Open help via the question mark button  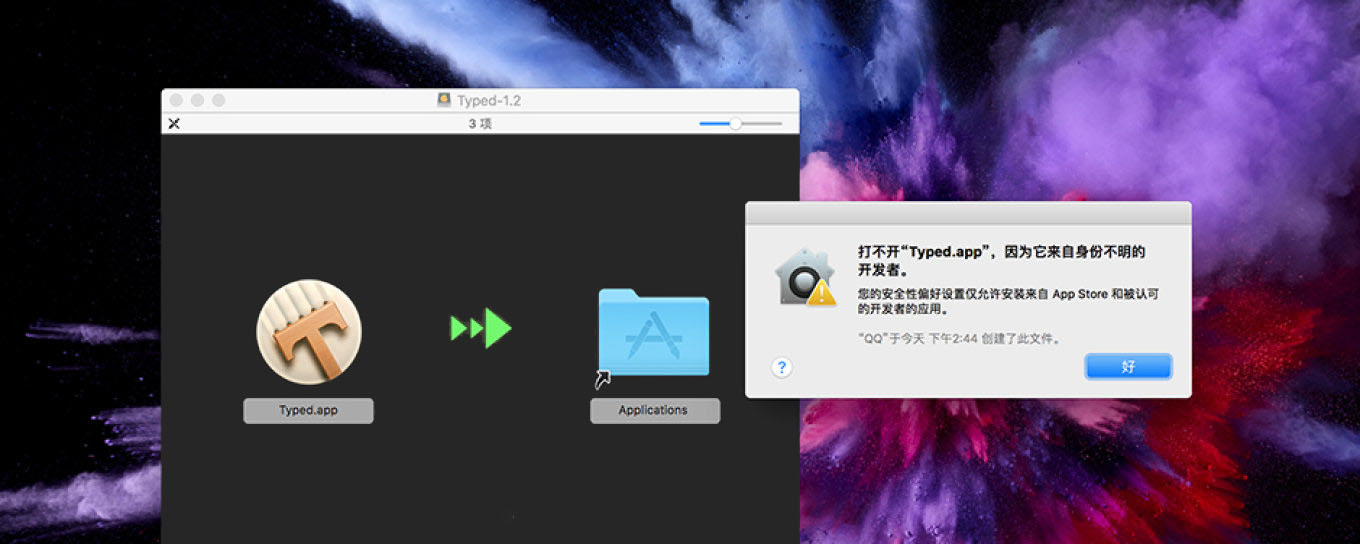[x=782, y=367]
